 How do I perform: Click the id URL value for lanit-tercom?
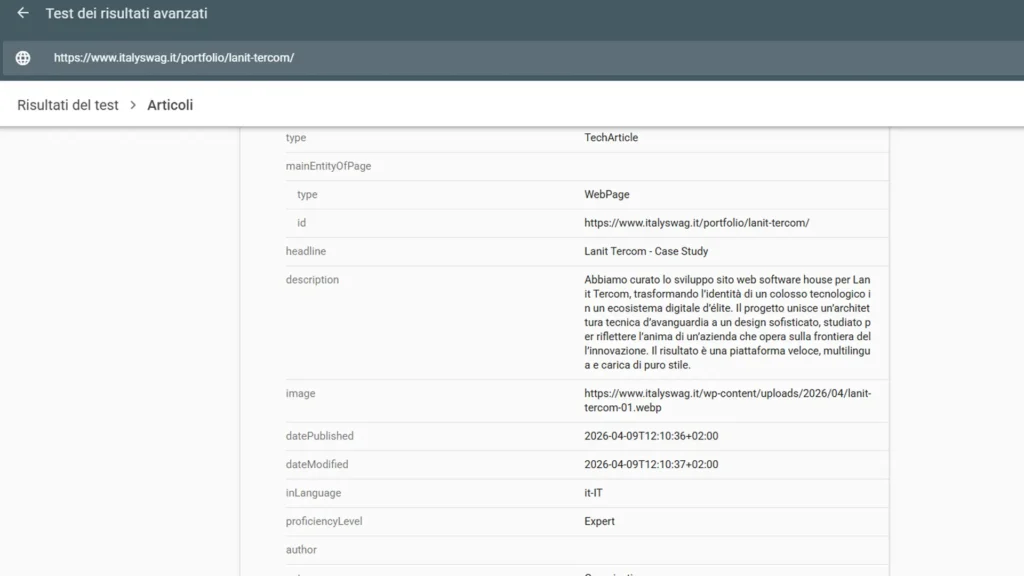pos(696,223)
